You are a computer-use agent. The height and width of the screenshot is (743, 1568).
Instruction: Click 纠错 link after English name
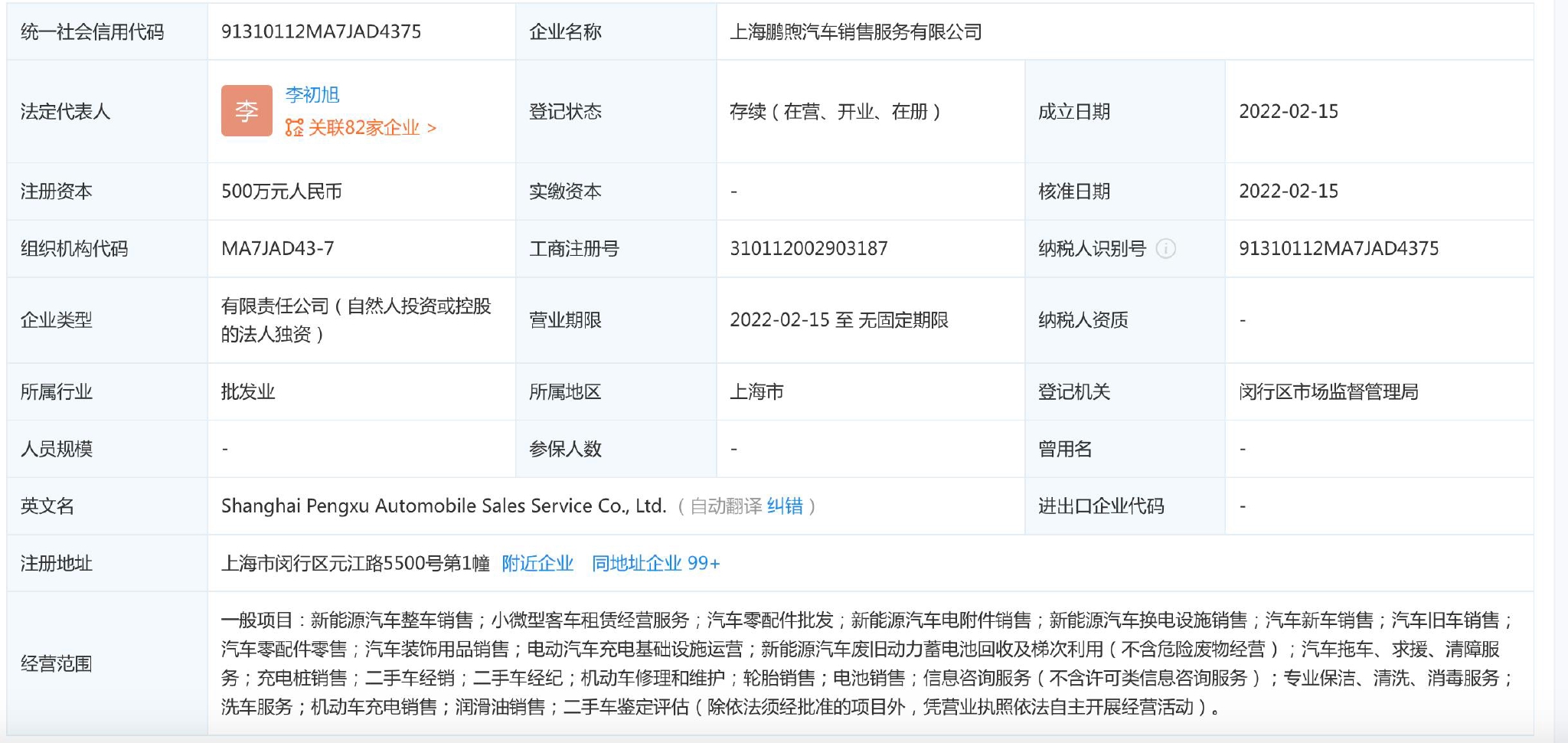tap(785, 506)
